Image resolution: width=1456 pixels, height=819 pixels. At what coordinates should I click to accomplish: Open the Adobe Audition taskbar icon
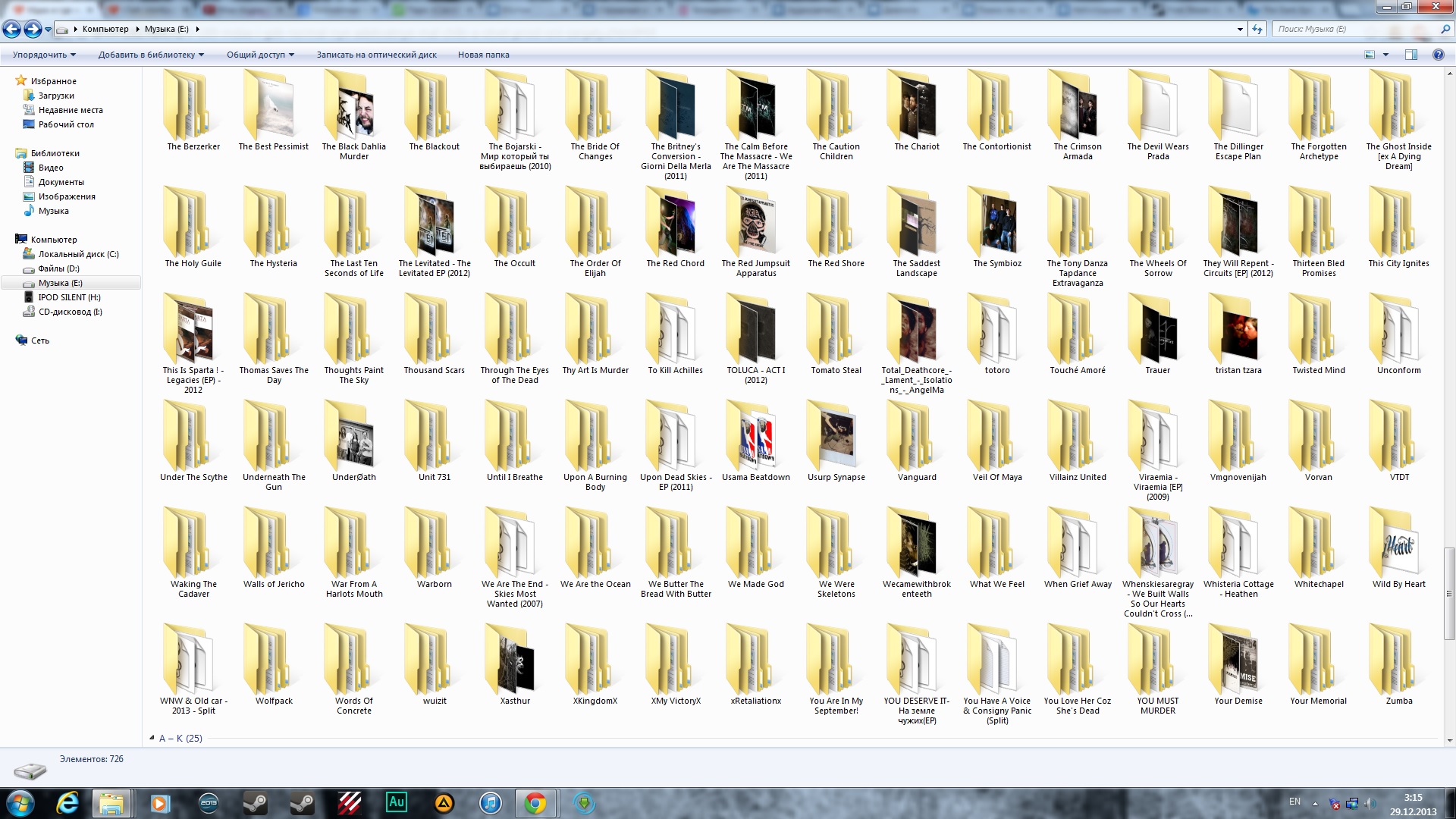click(x=396, y=802)
